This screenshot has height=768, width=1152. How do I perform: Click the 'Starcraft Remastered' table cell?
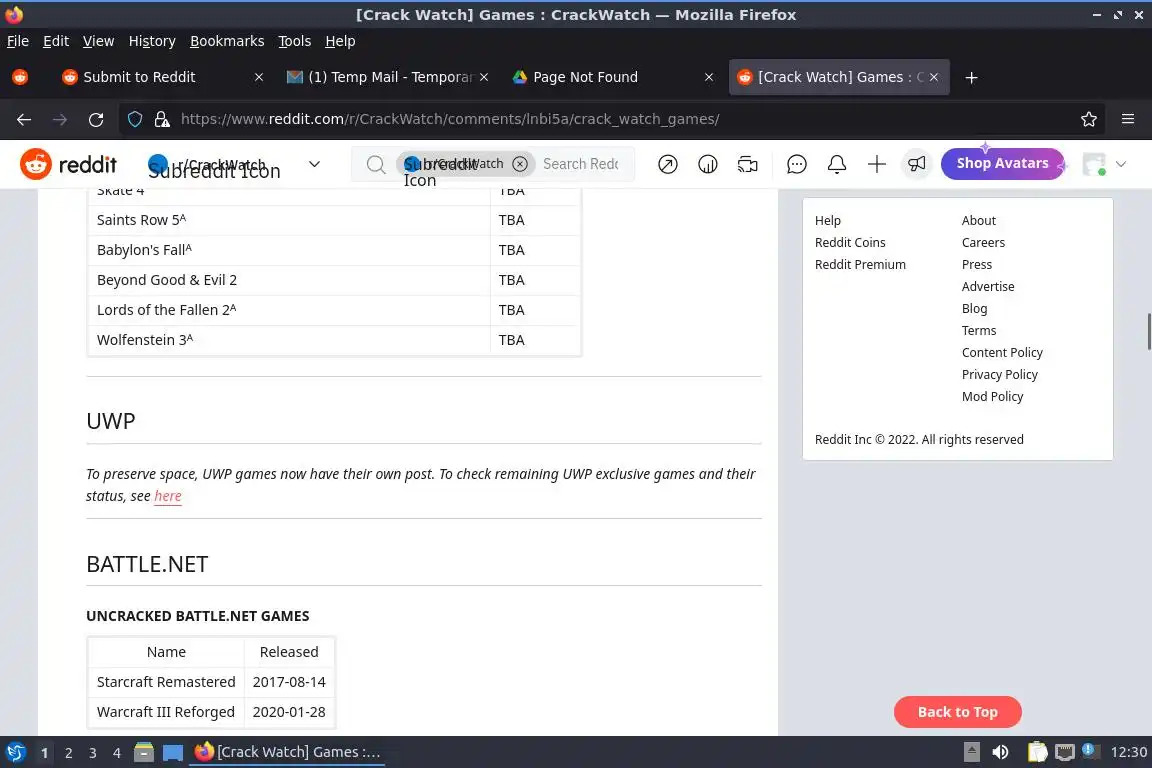tap(166, 682)
